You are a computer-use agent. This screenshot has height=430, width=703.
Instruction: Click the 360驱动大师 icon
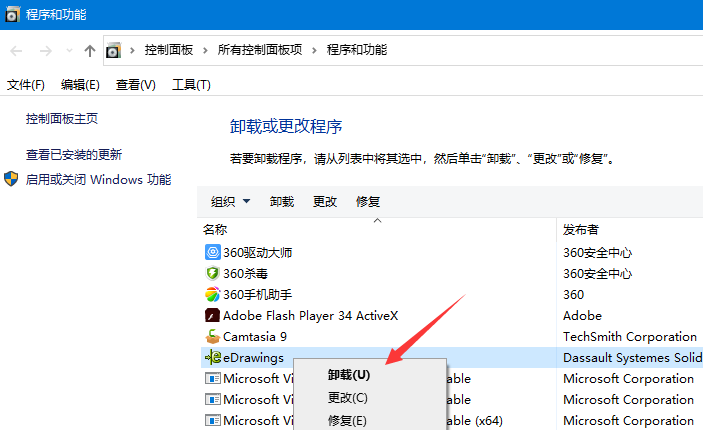tap(213, 252)
